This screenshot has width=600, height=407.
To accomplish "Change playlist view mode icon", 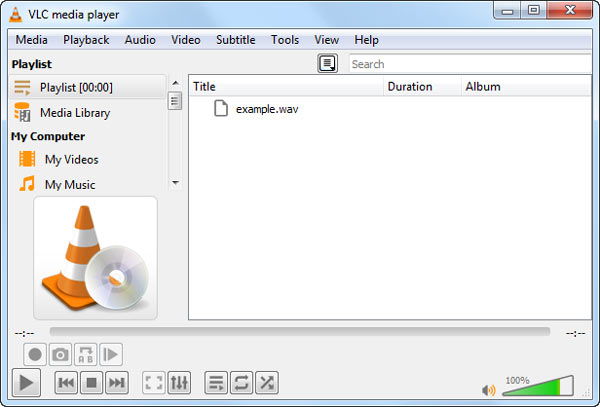I will (x=328, y=63).
